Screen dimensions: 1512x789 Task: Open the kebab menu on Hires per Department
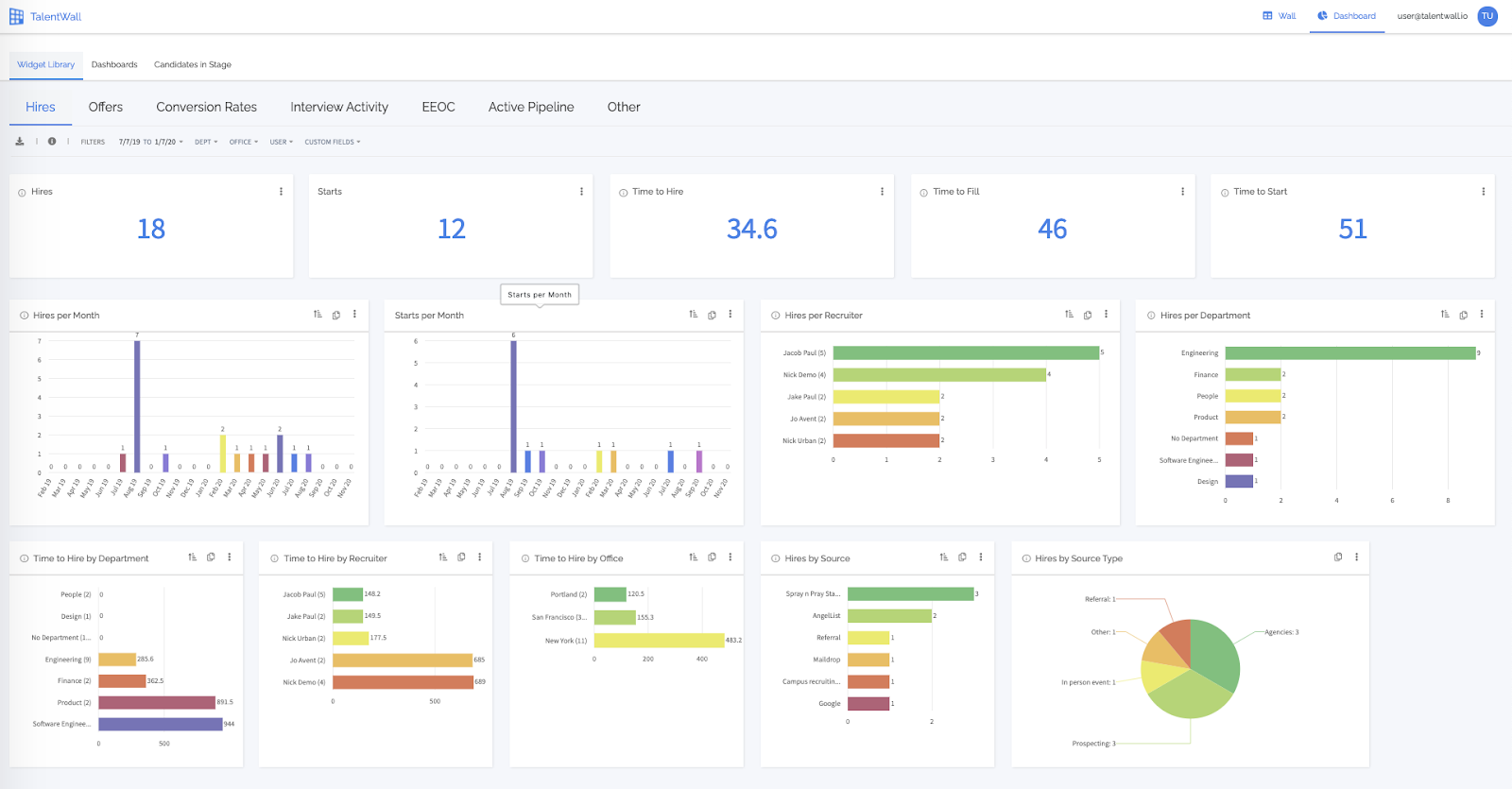tap(1481, 315)
